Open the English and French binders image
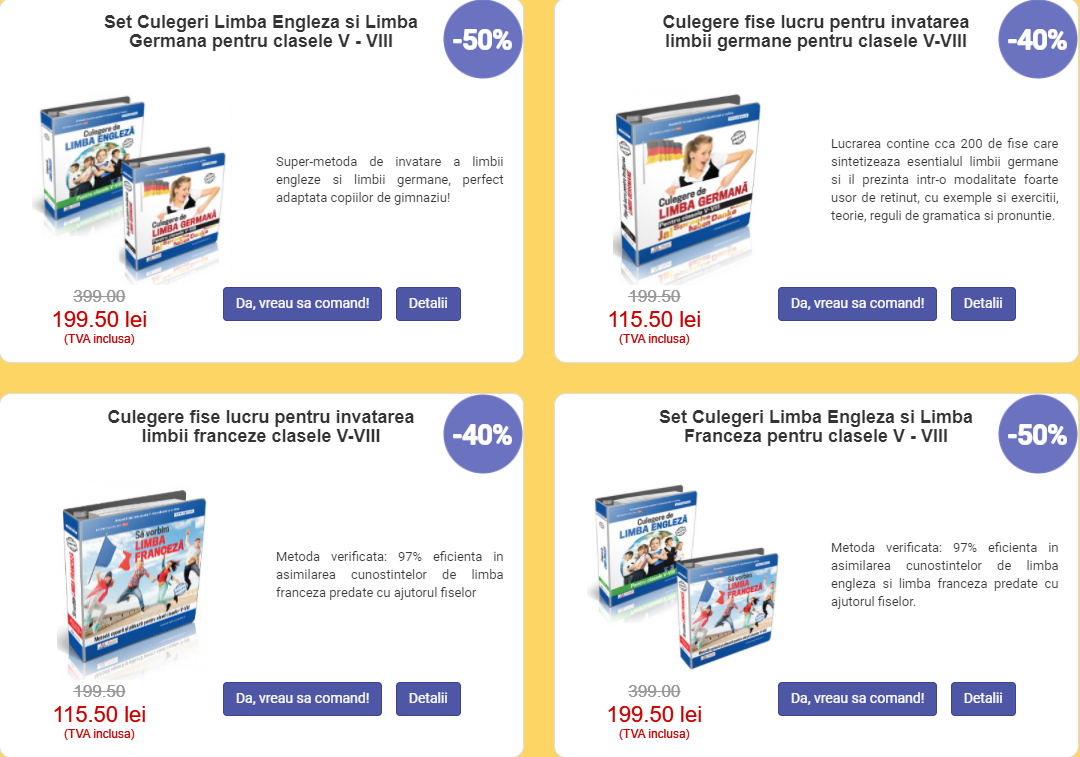1080x757 pixels. [684, 577]
